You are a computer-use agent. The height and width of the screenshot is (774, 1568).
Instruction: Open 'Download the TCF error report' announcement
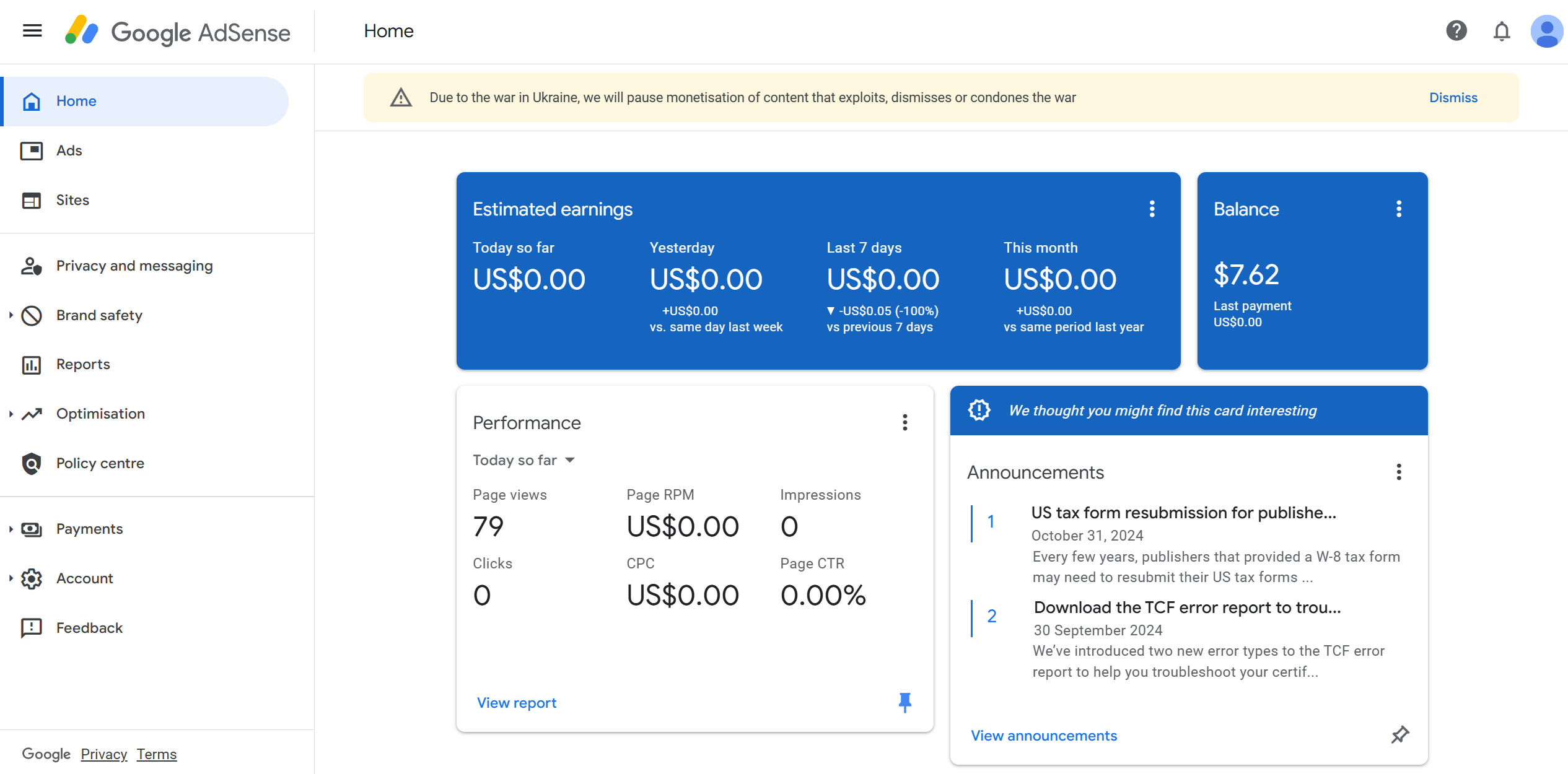tap(1187, 607)
